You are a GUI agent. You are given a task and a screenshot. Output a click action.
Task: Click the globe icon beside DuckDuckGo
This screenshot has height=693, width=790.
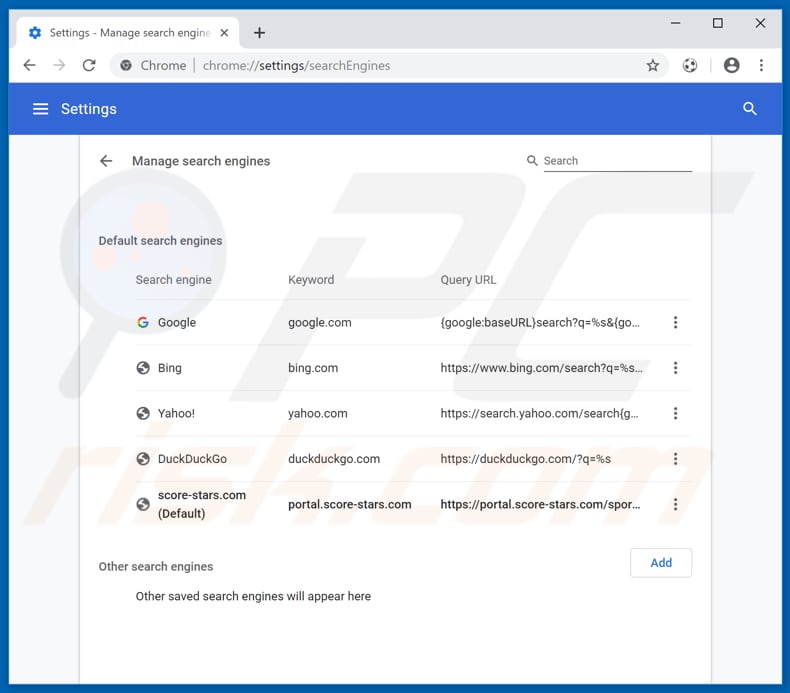click(143, 459)
